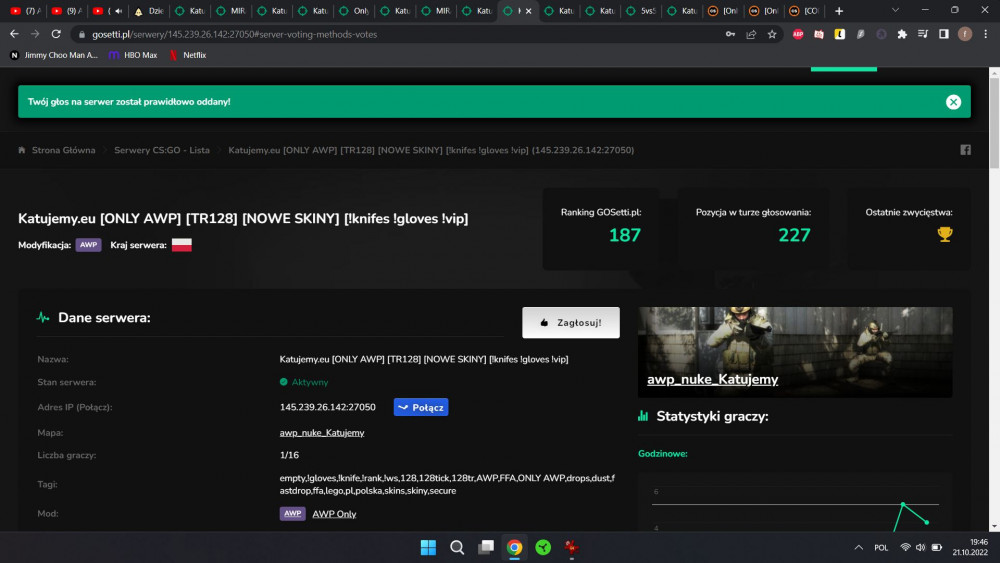Image resolution: width=1000 pixels, height=563 pixels.
Task: Click the POL language indicator
Action: point(881,548)
